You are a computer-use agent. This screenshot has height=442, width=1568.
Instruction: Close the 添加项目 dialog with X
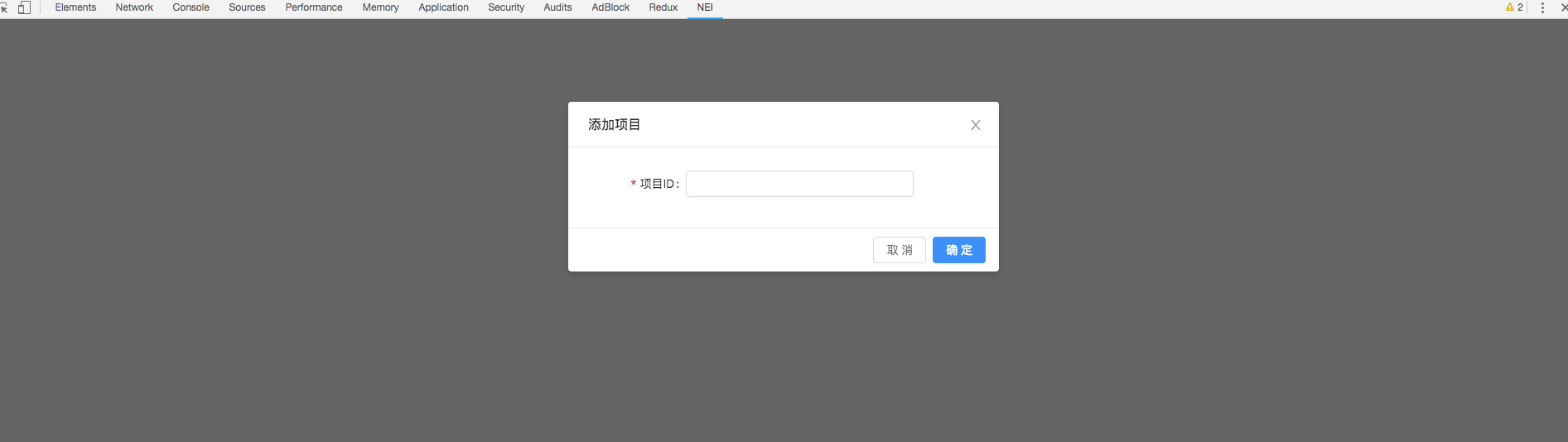(x=975, y=125)
